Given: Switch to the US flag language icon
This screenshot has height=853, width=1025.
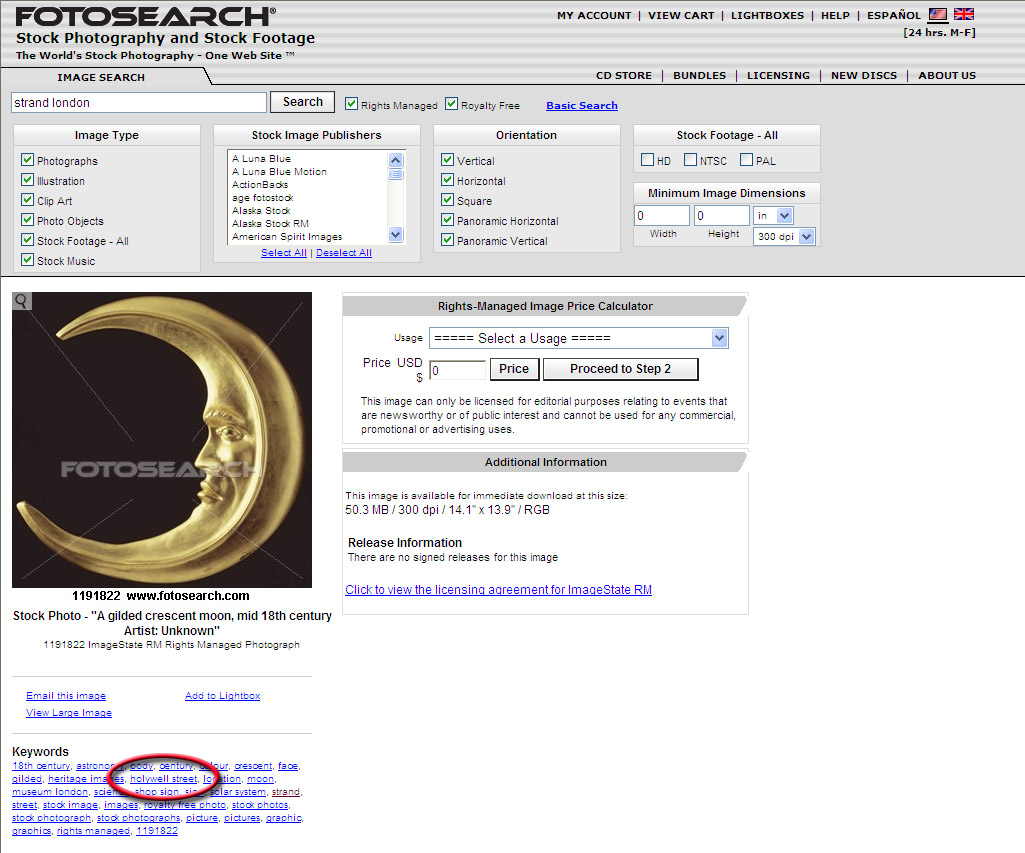Looking at the screenshot, I should click(x=938, y=14).
